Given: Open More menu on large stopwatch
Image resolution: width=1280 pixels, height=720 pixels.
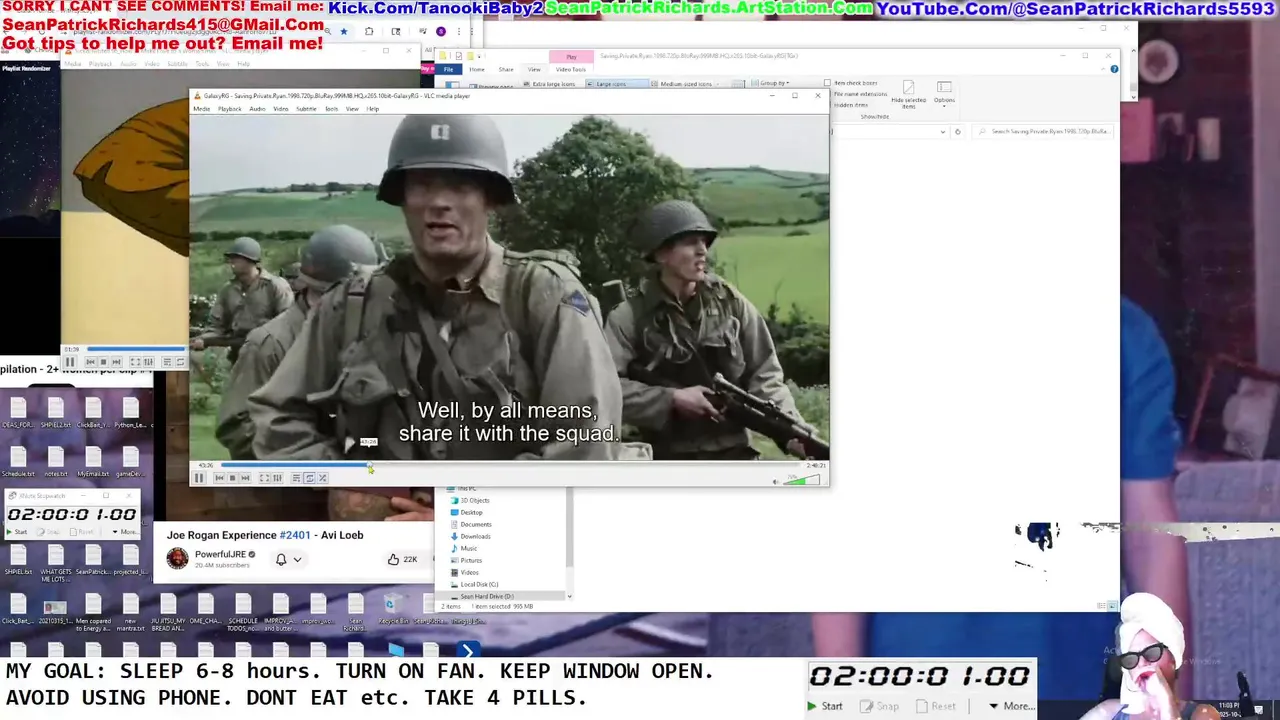Looking at the screenshot, I should coord(1011,706).
